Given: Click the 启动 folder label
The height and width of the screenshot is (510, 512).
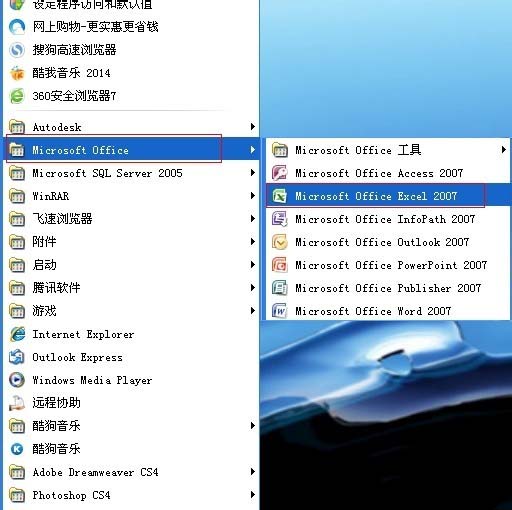Looking at the screenshot, I should click(44, 265).
